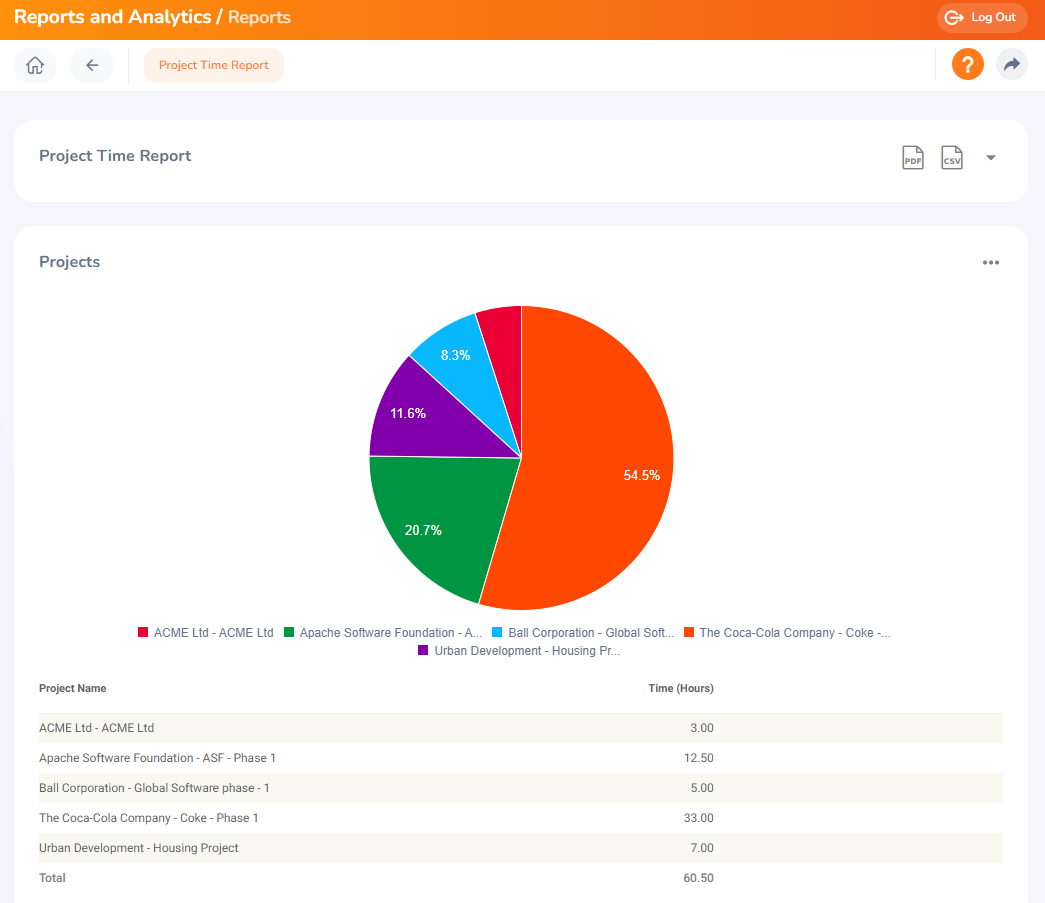Toggle the Coca-Cola Company legend label
Viewport: 1045px width, 903px height.
795,632
